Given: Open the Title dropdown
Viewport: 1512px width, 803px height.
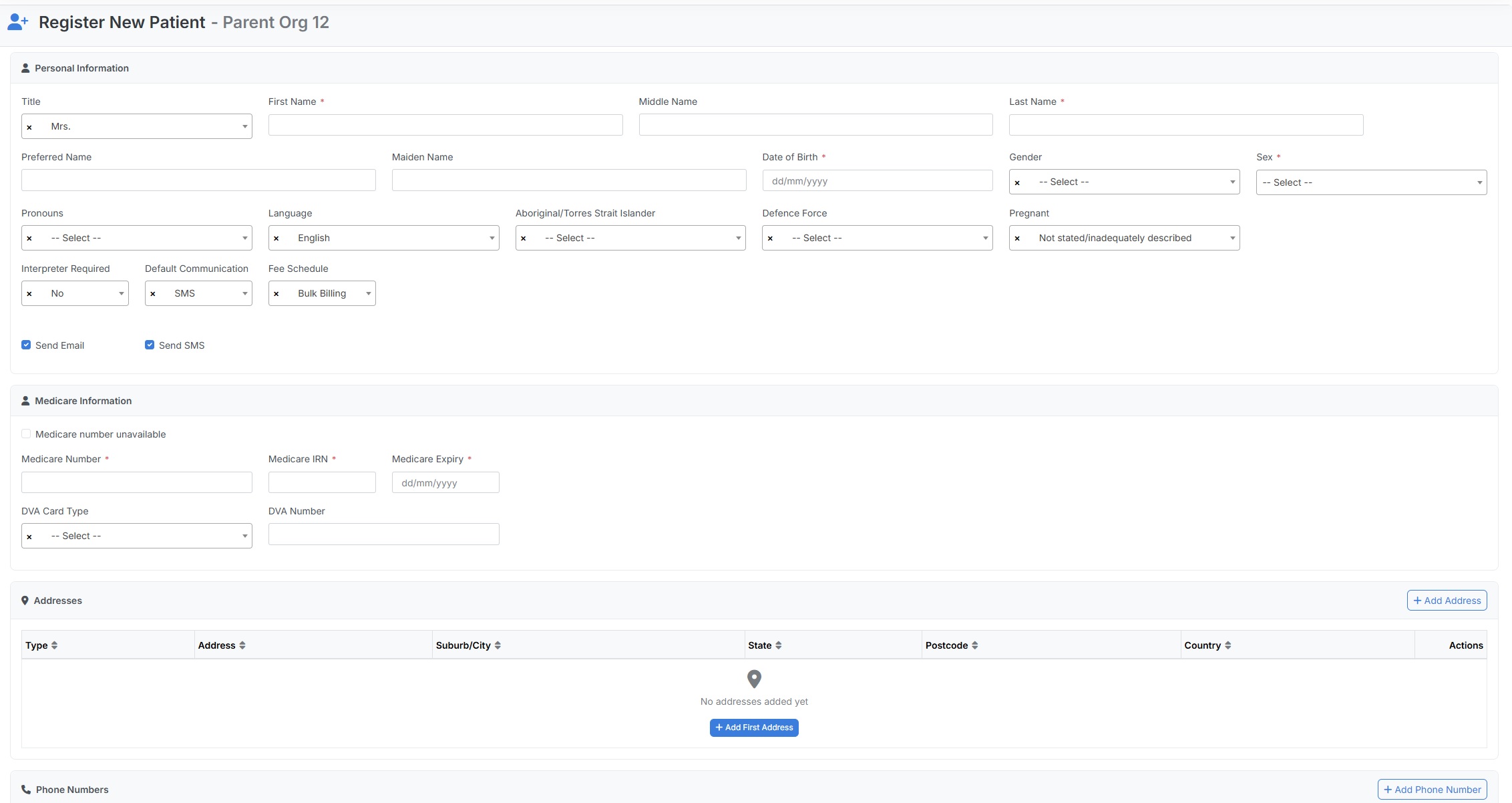Looking at the screenshot, I should 137,126.
